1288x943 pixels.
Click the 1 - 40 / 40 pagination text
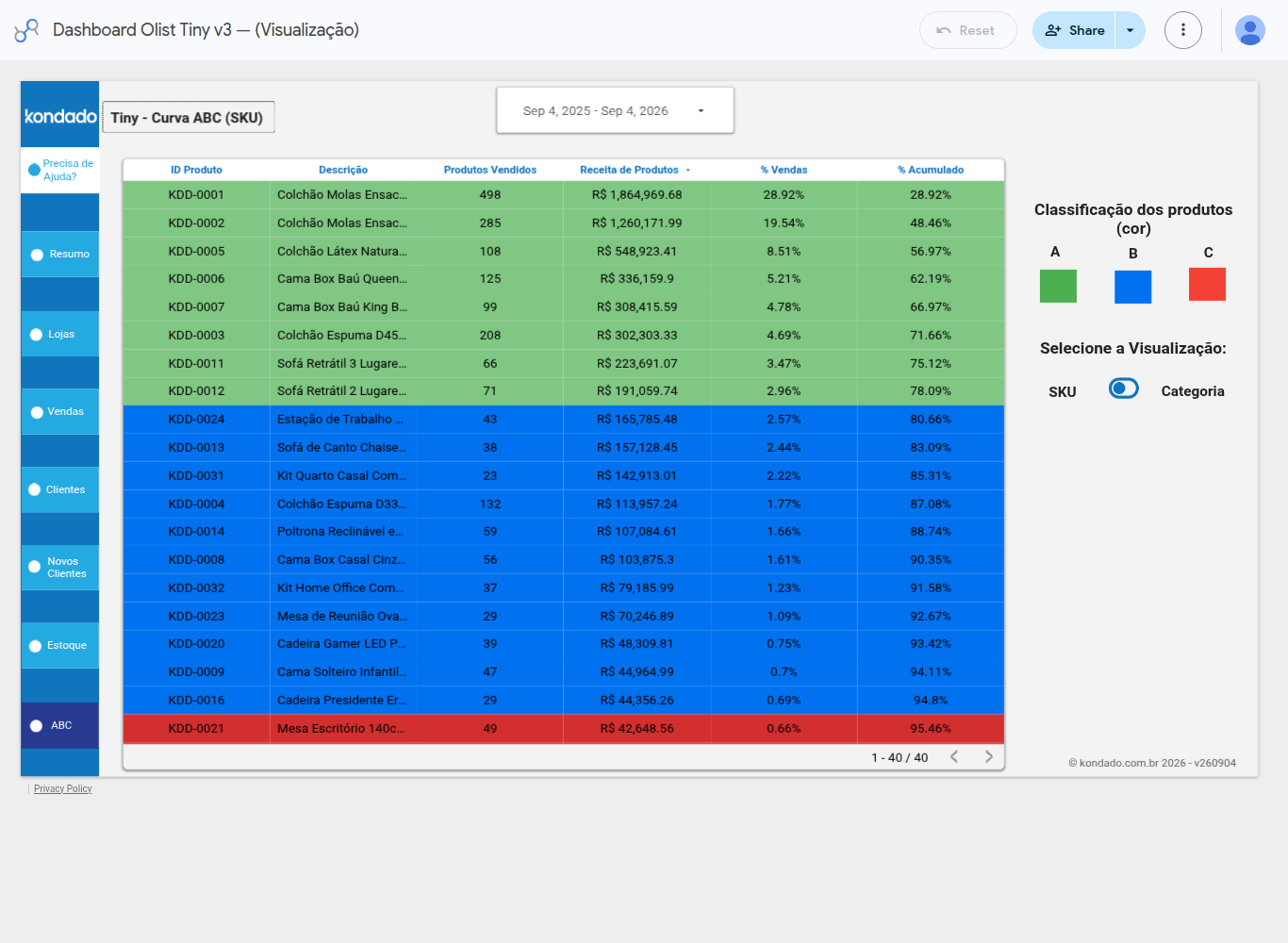point(900,757)
